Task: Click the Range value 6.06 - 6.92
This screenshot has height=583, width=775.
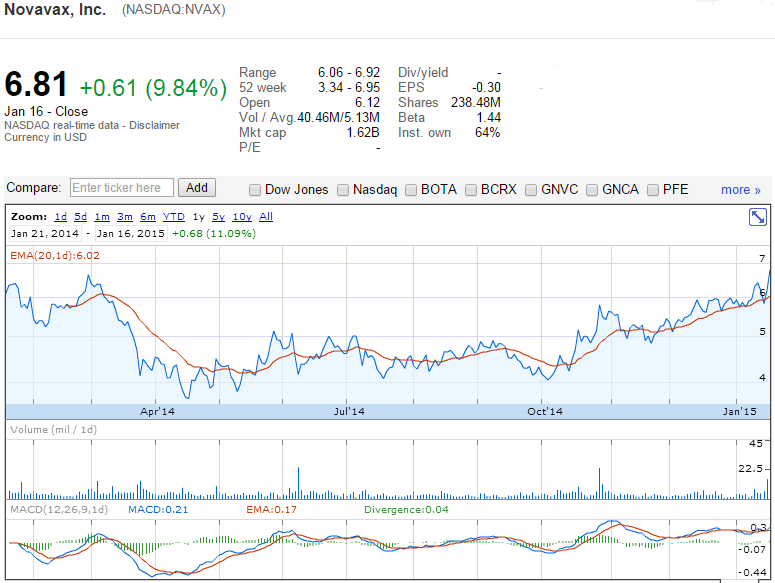Action: tap(349, 73)
